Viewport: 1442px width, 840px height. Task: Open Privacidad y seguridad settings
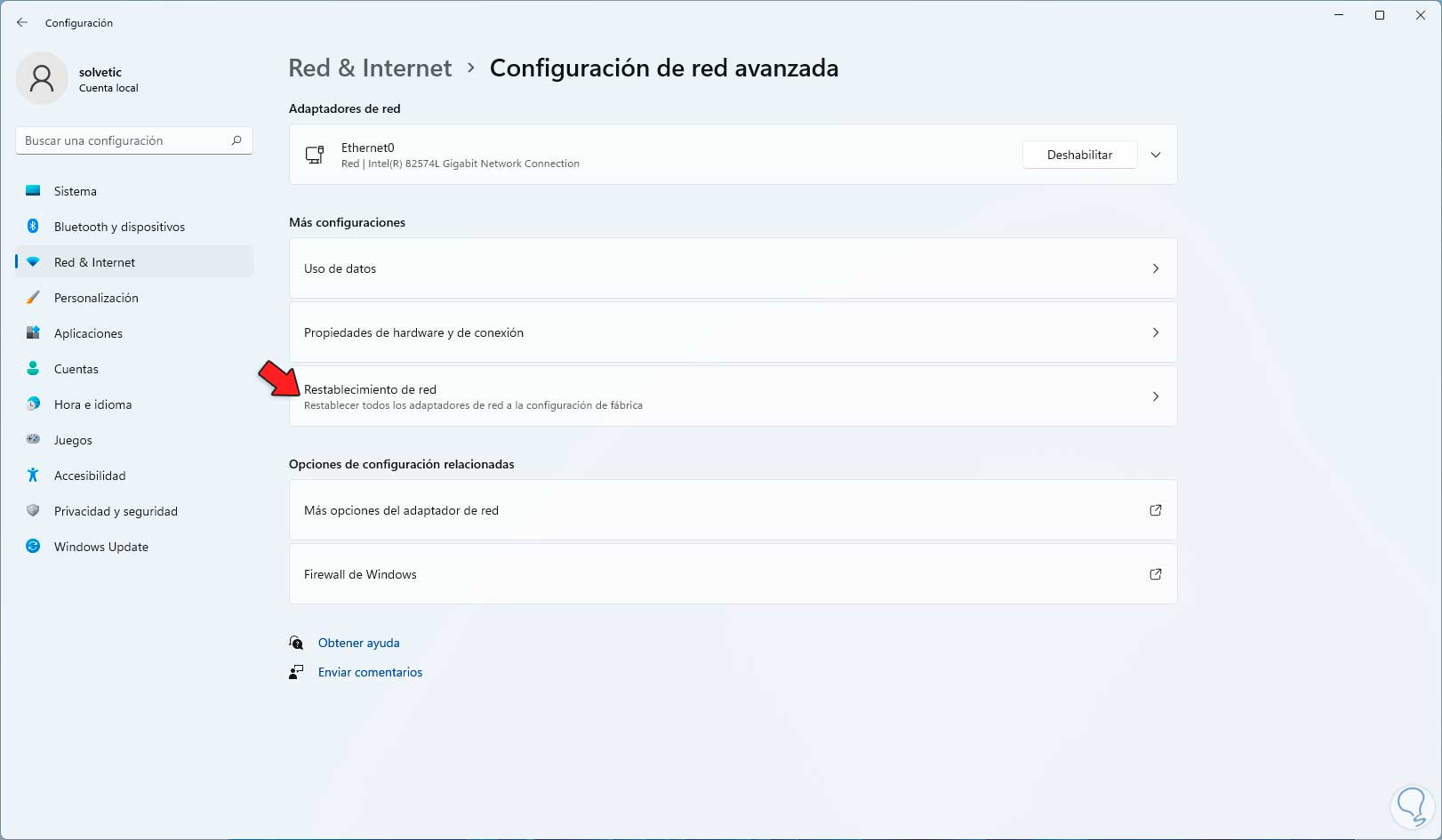[134, 511]
